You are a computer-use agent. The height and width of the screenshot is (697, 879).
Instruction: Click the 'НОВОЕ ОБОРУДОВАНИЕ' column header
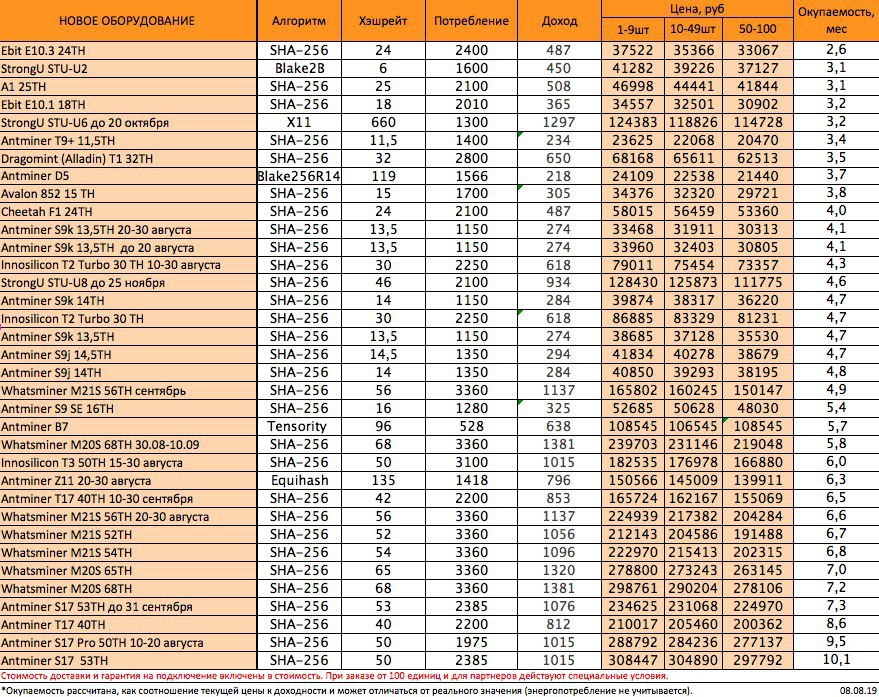(x=128, y=21)
